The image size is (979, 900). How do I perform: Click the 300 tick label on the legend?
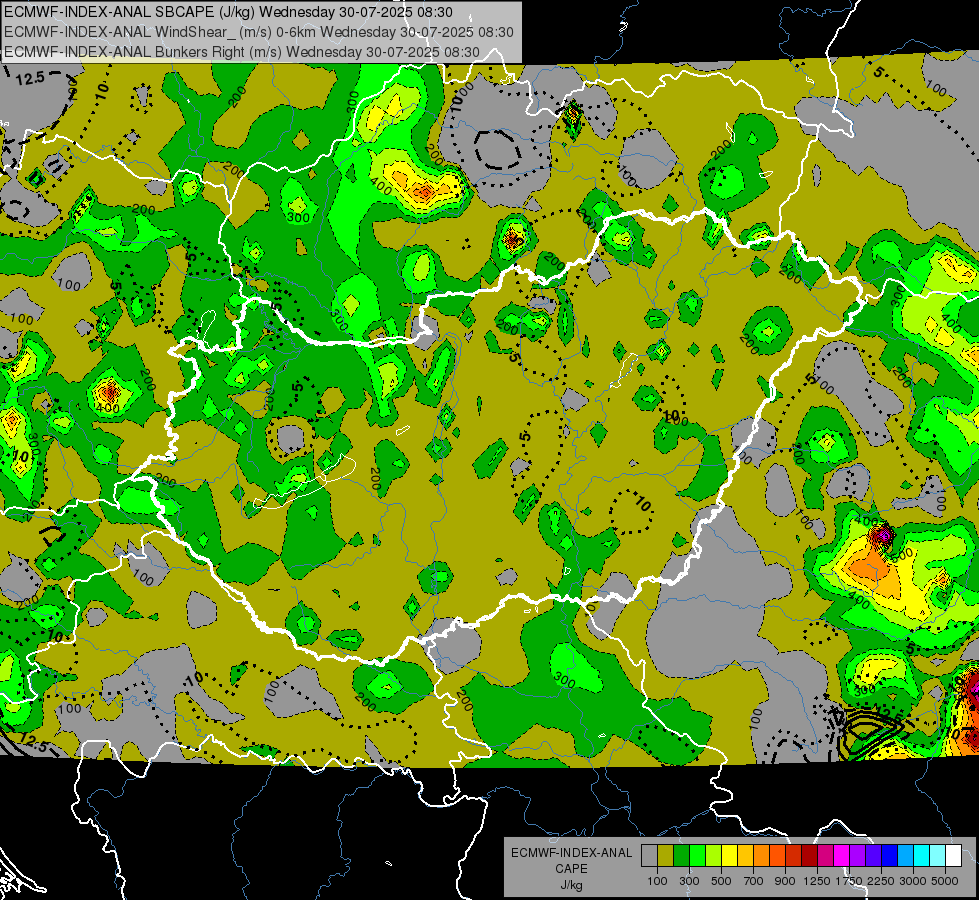point(689,881)
